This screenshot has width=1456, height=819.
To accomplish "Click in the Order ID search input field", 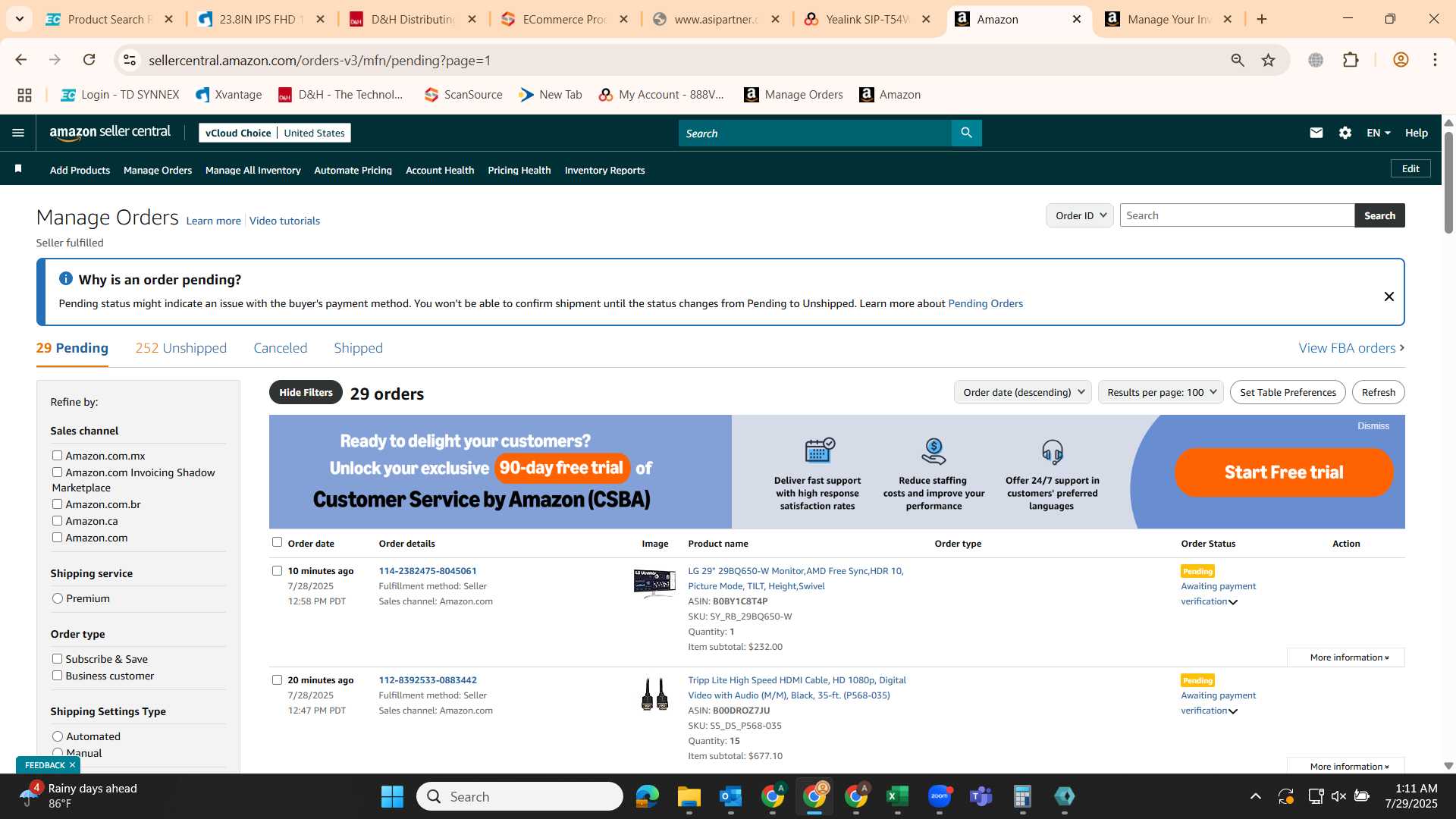I will click(1237, 215).
